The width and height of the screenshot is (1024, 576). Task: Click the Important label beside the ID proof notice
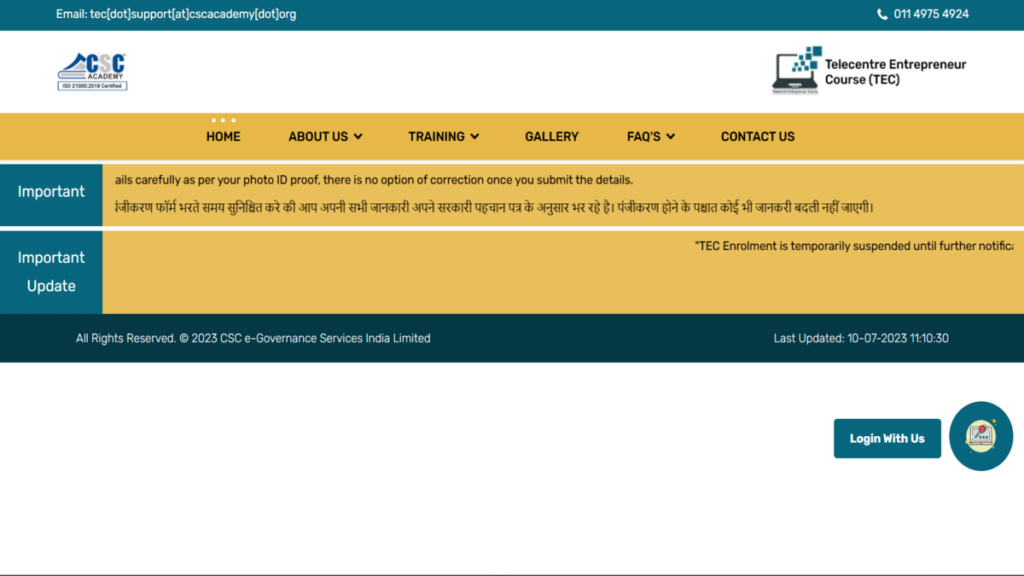(x=51, y=191)
